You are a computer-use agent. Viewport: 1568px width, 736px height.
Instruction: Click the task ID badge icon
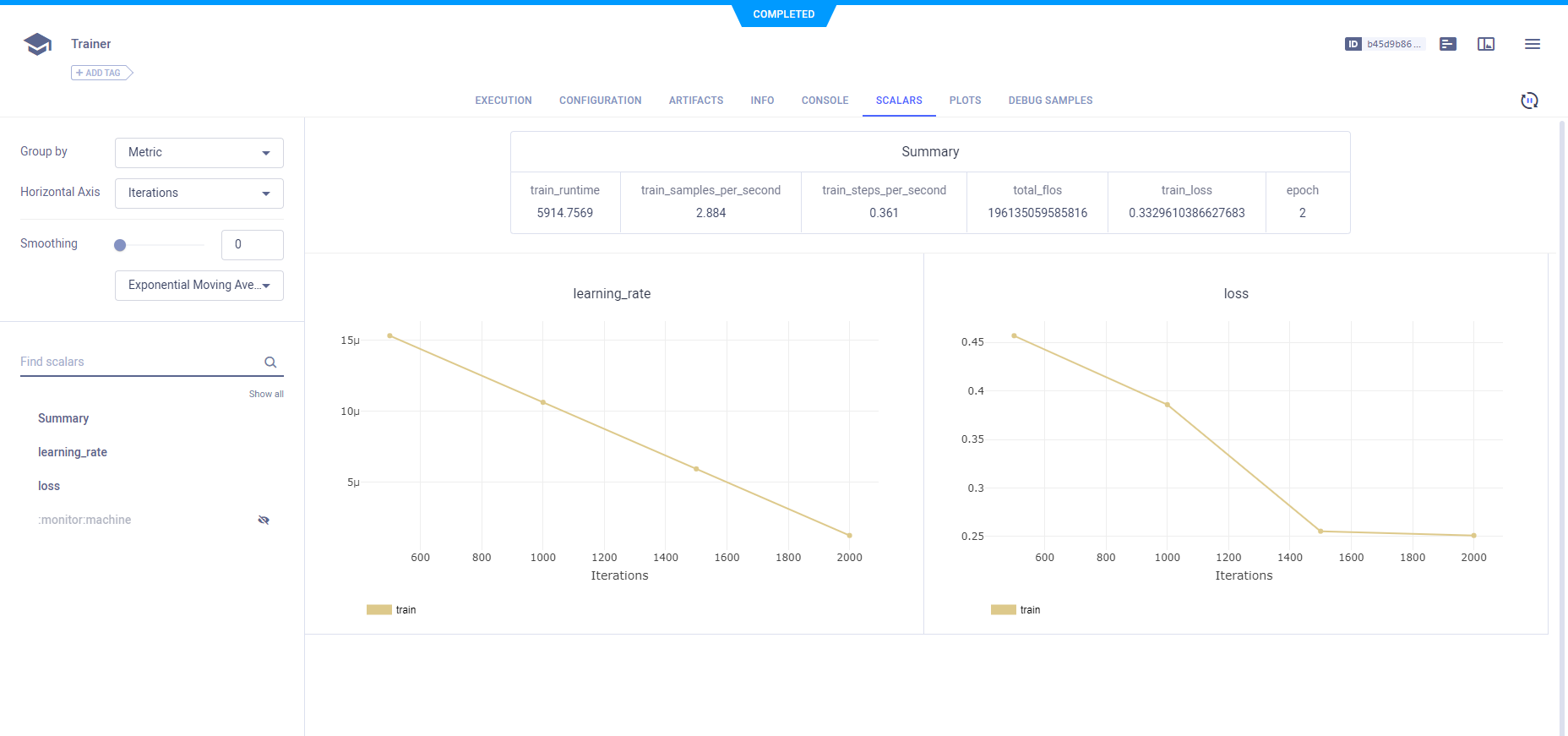(x=1353, y=44)
